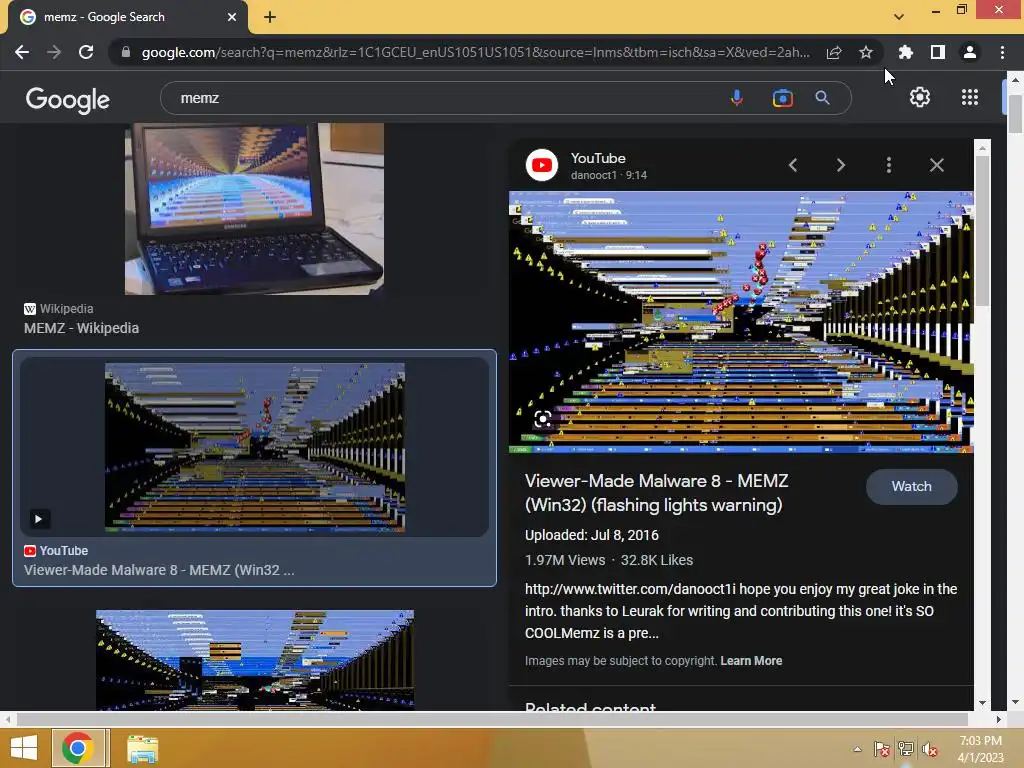1024x768 pixels.
Task: Open the large MEMZ preview image
Action: tap(741, 321)
